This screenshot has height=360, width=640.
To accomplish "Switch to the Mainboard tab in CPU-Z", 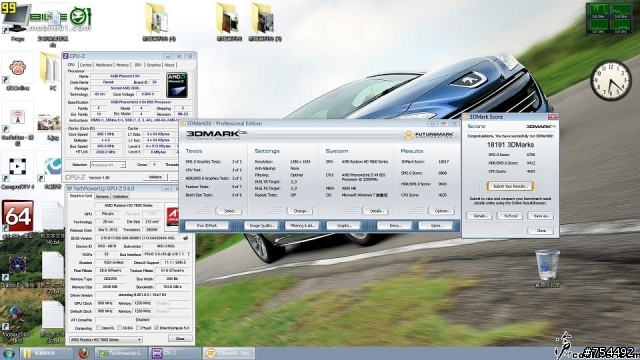I will pyautogui.click(x=104, y=65).
